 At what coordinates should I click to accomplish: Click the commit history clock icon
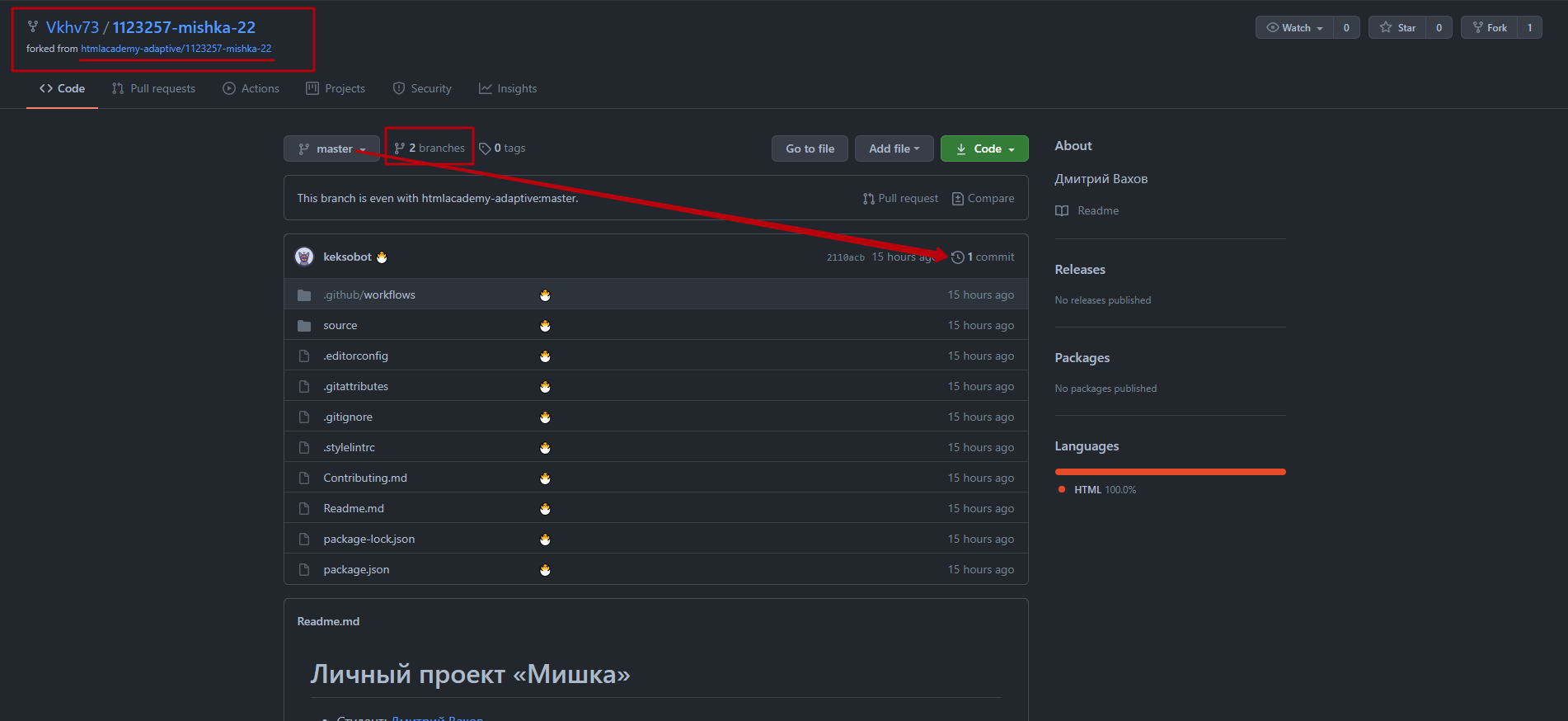click(x=957, y=257)
